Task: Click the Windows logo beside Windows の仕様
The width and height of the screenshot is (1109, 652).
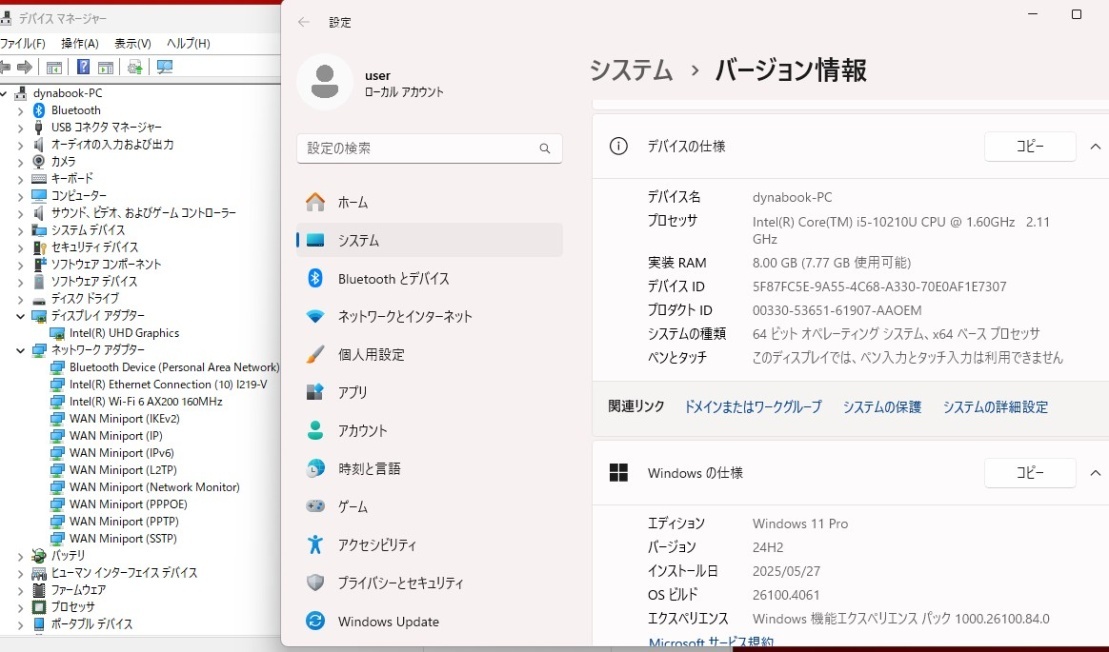Action: click(618, 472)
